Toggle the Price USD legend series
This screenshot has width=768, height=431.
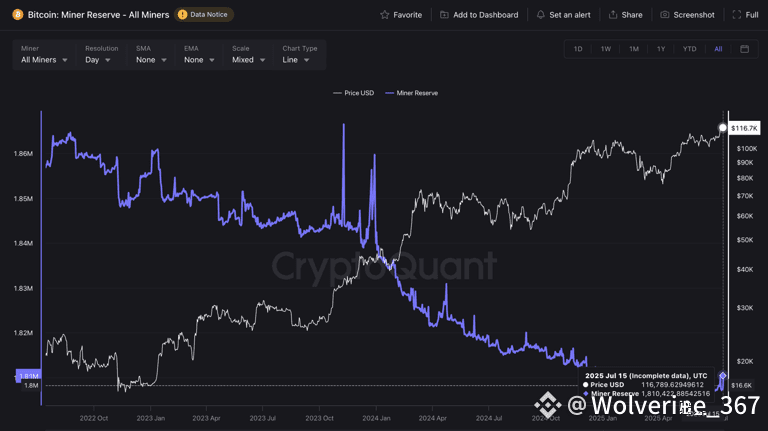tap(353, 93)
